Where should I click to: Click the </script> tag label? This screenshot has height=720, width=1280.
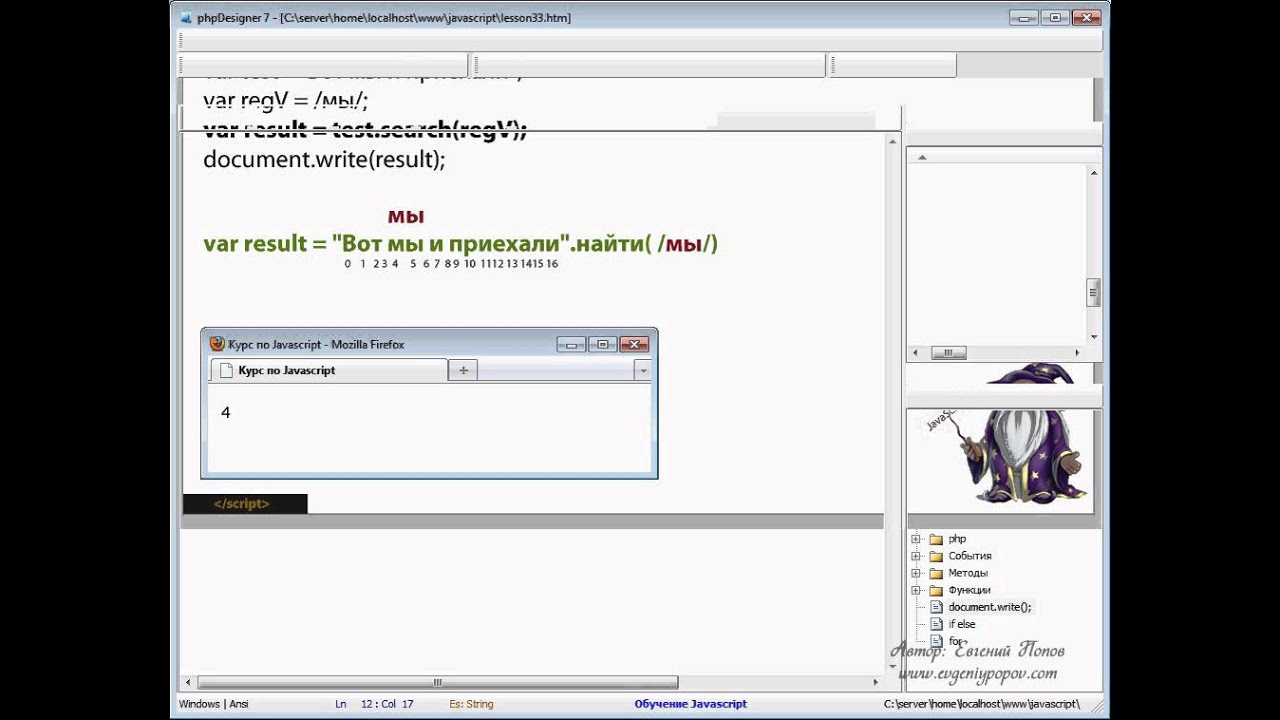coord(241,504)
